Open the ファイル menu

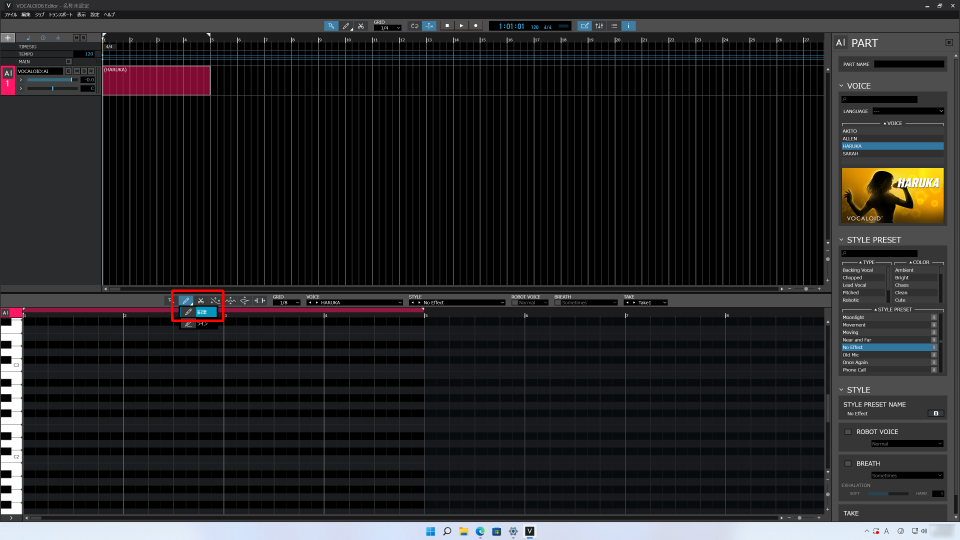(11, 15)
